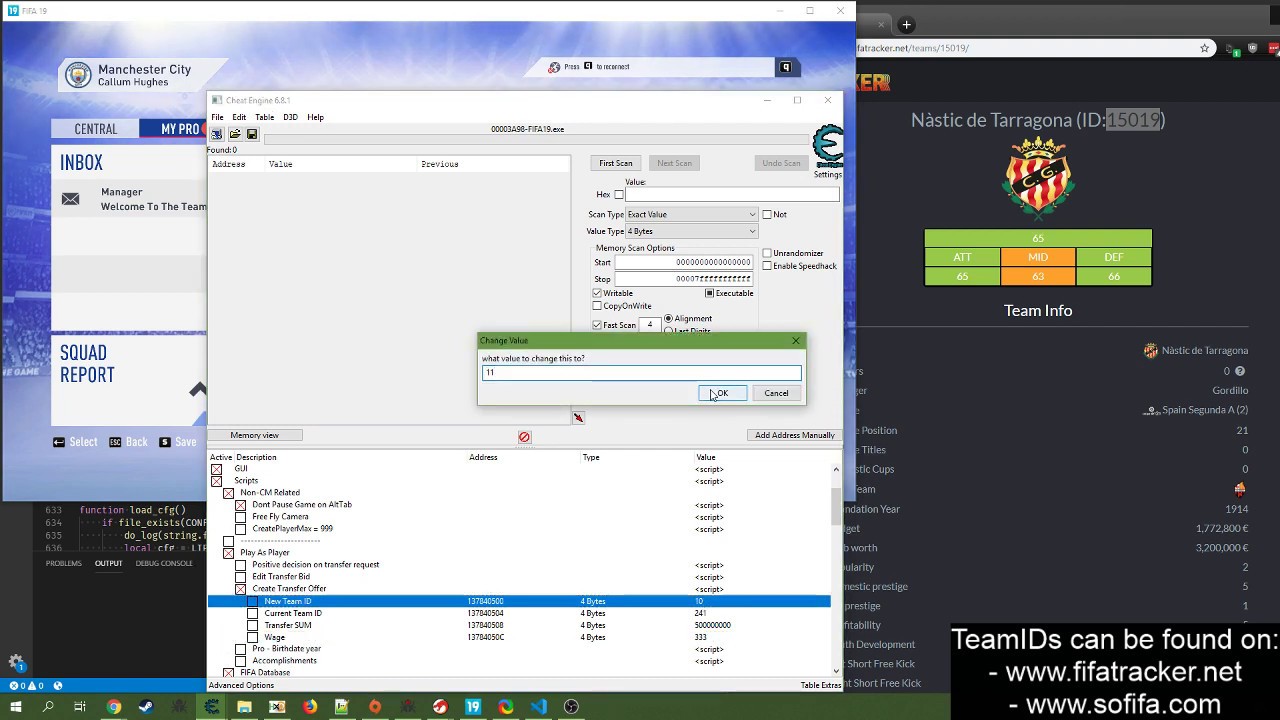The height and width of the screenshot is (720, 1280).
Task: Open Firefox from the taskbar
Action: click(310, 707)
